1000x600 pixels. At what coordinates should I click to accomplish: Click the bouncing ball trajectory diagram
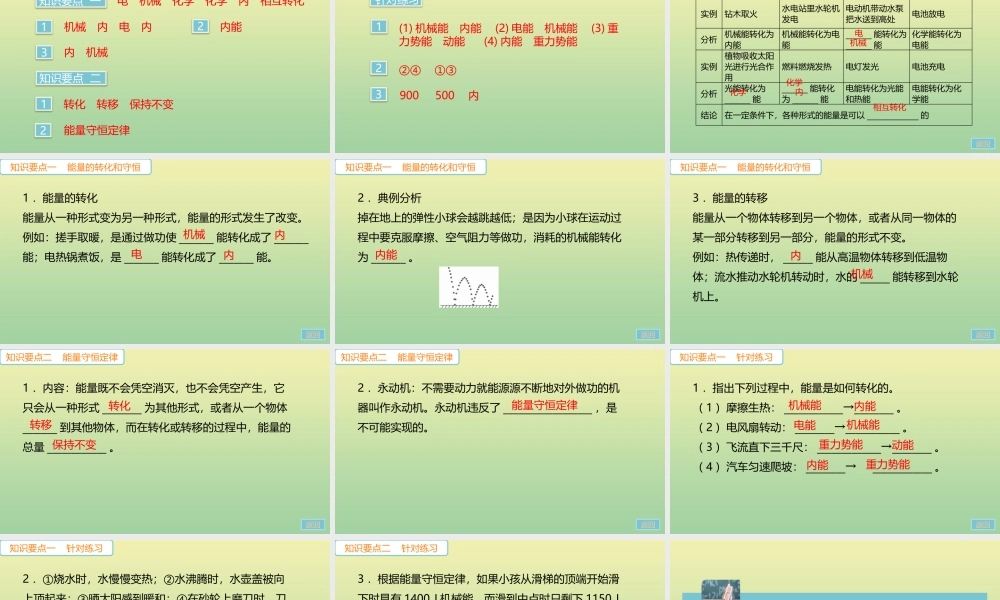tap(469, 287)
